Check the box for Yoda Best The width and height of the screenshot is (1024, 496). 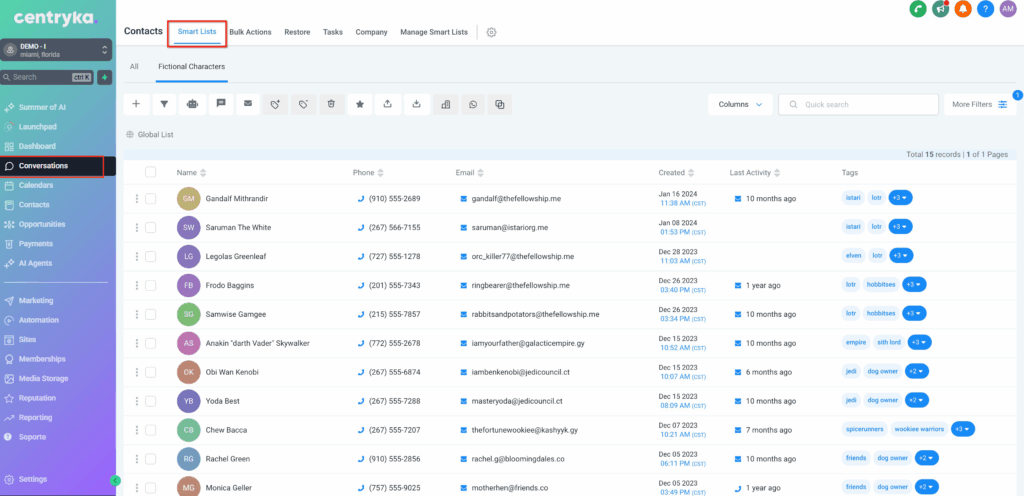[151, 401]
